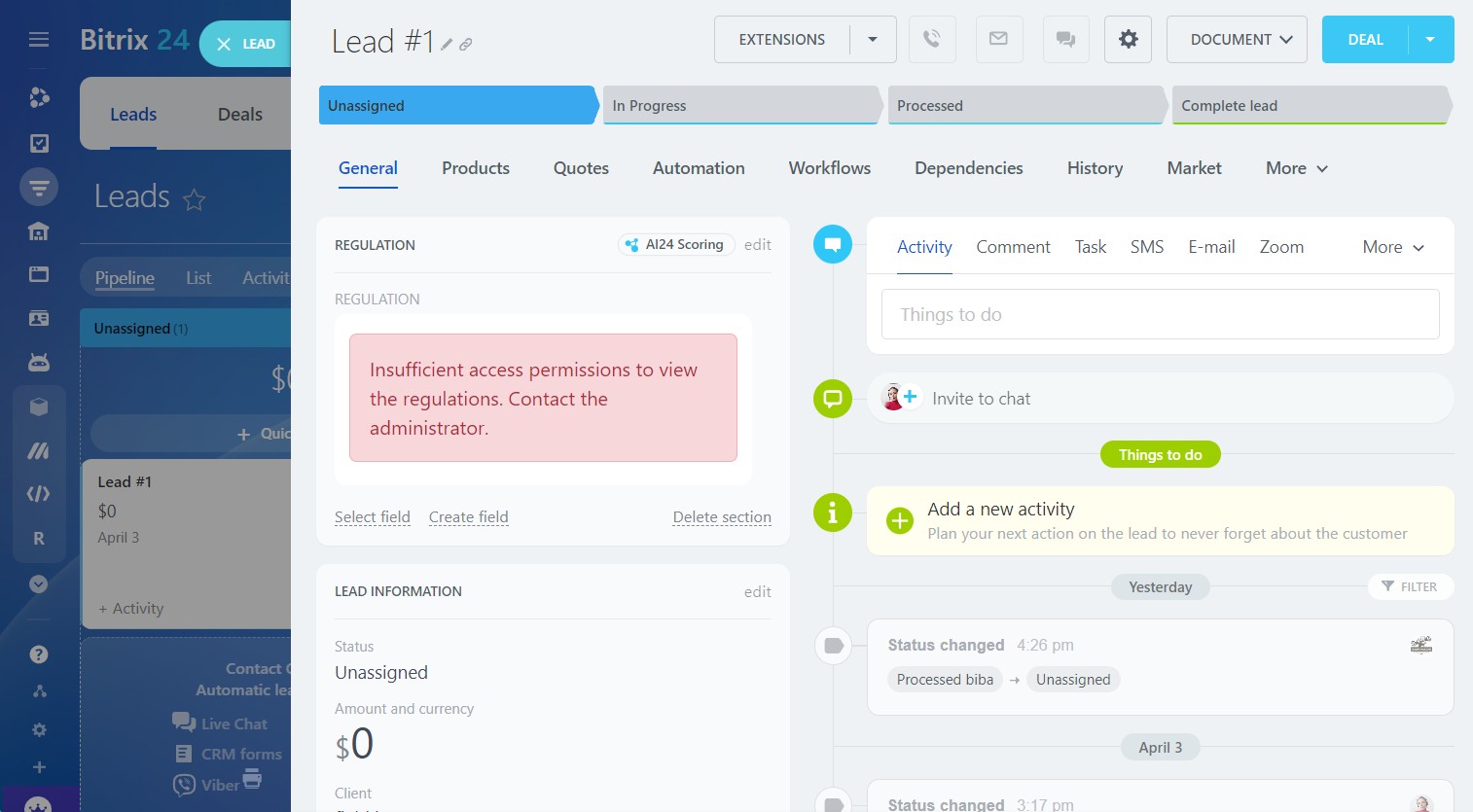Click the green plus Add new activity icon
Image resolution: width=1473 pixels, height=812 pixels.
coord(900,521)
